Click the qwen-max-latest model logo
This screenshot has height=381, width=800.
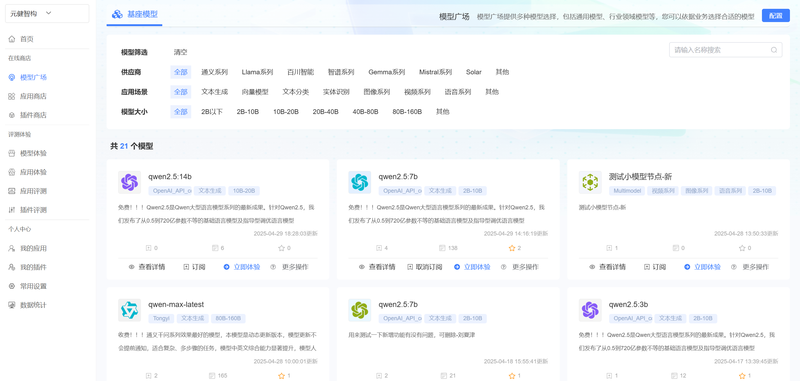tap(129, 310)
